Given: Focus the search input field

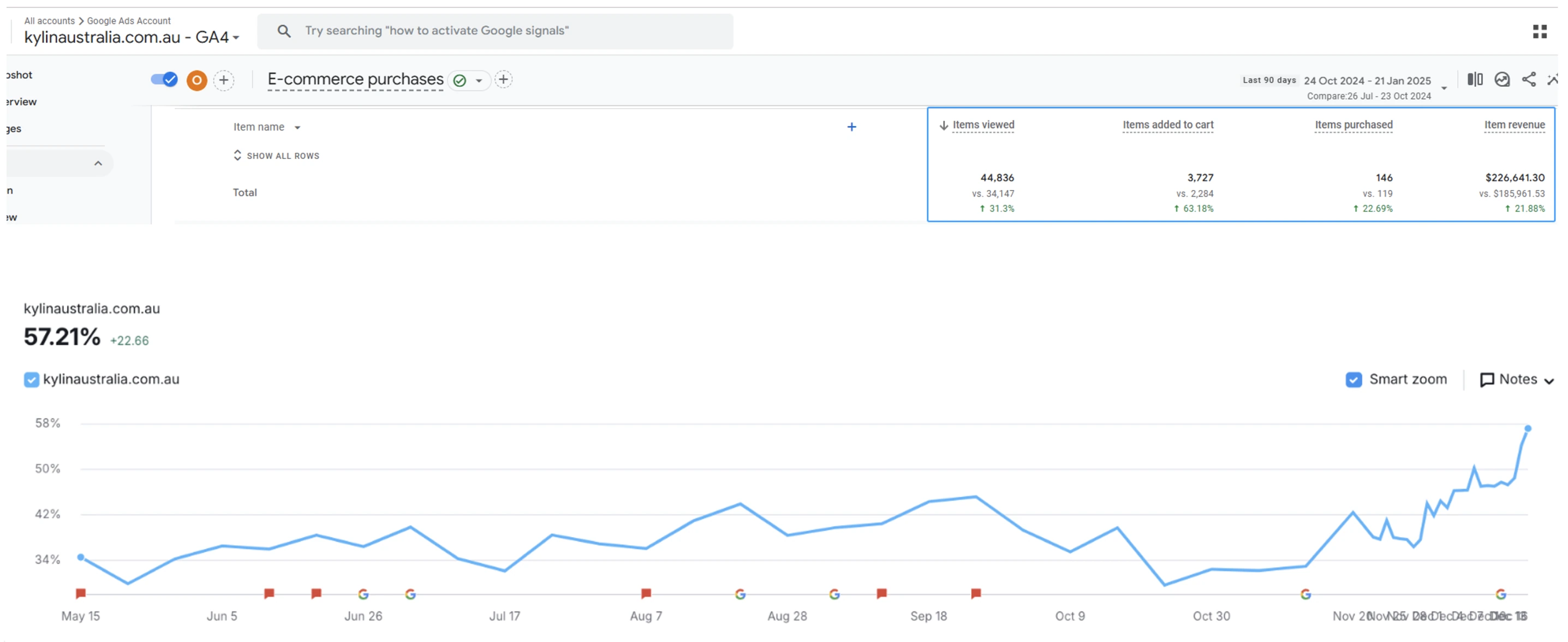Looking at the screenshot, I should pyautogui.click(x=495, y=31).
